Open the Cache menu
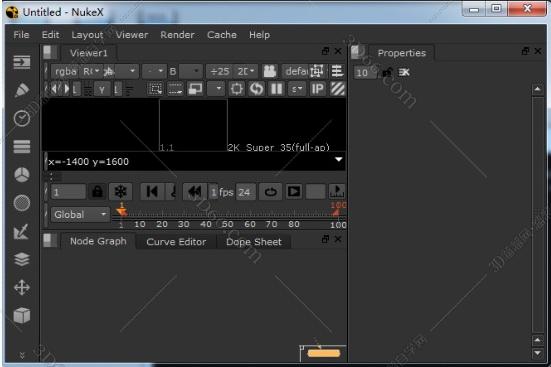The width and height of the screenshot is (551, 367). [x=222, y=35]
